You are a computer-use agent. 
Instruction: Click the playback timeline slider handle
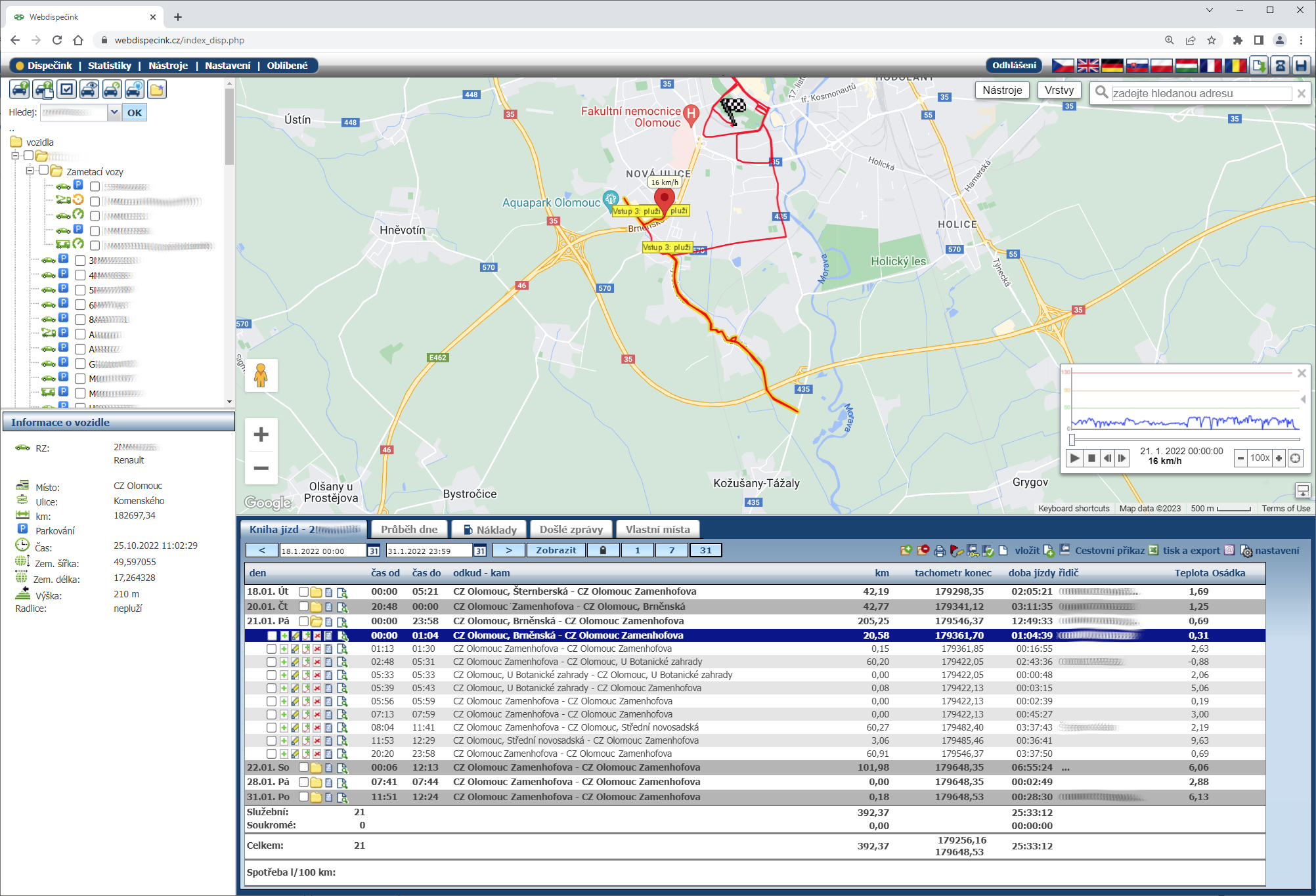tap(1072, 439)
